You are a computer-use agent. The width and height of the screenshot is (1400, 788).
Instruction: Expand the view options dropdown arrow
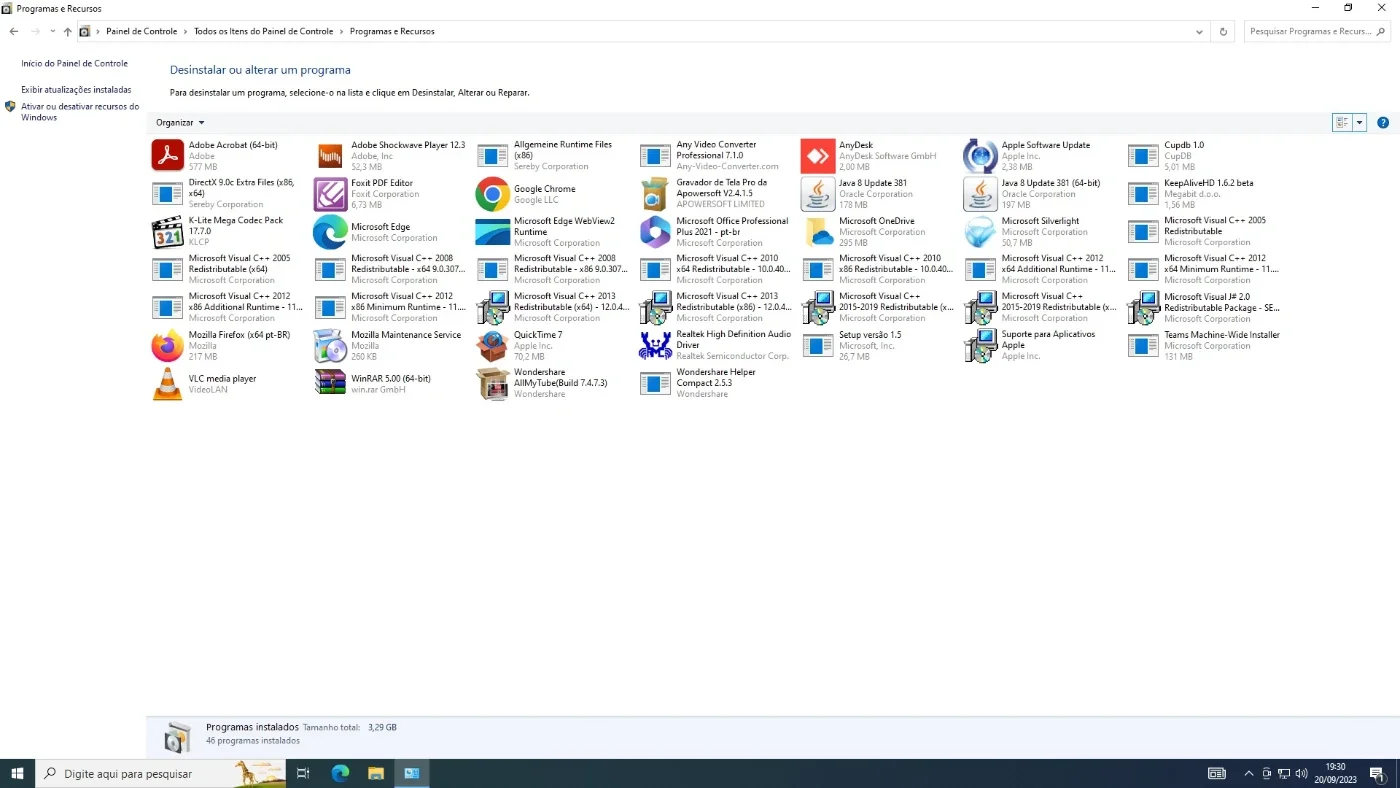[1360, 122]
